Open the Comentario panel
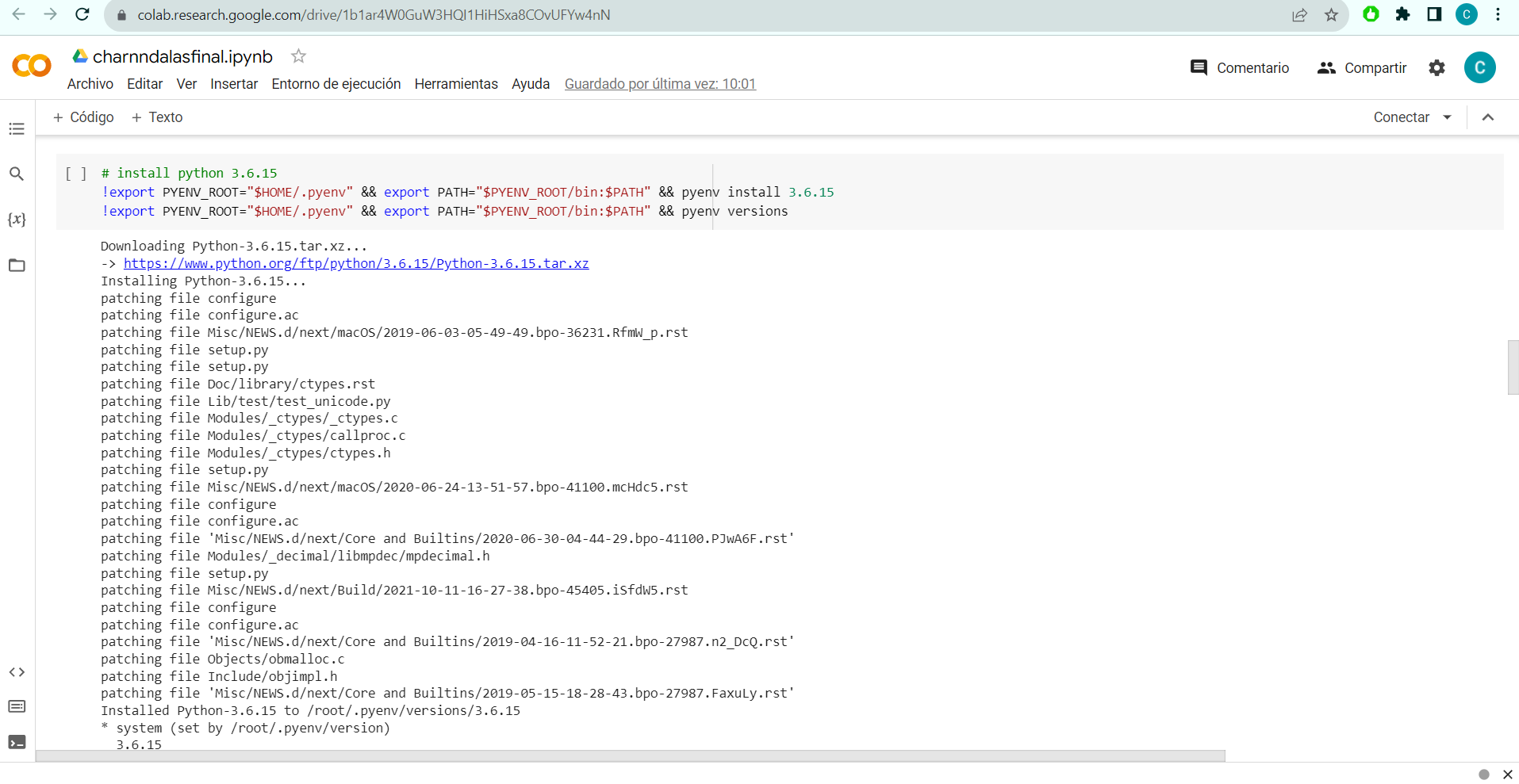 tap(1239, 68)
